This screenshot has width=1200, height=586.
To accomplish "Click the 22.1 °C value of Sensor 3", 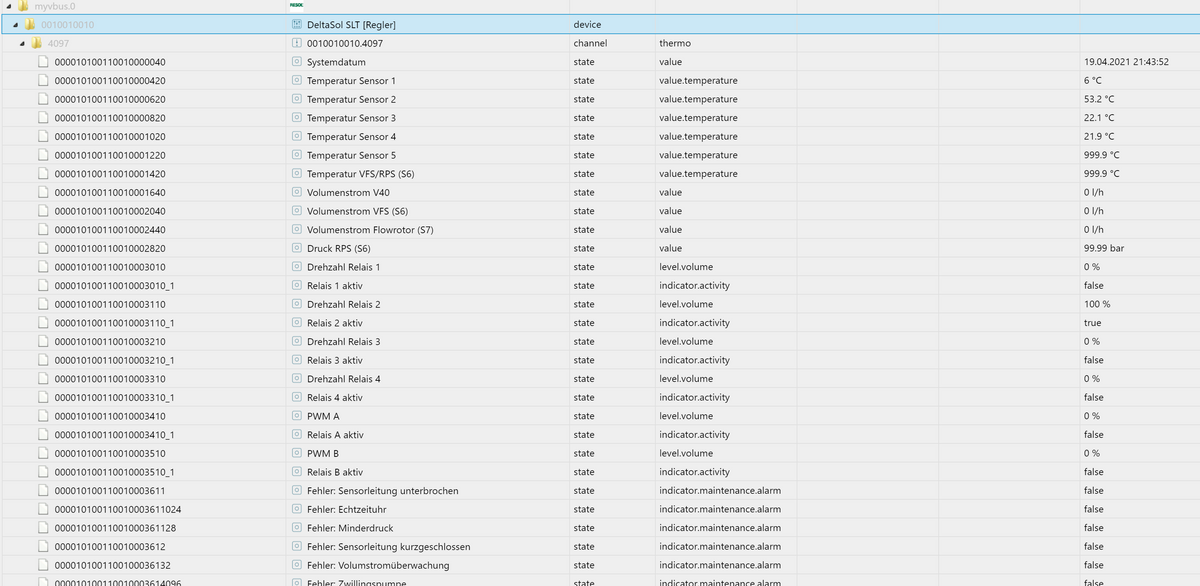I will (1099, 118).
